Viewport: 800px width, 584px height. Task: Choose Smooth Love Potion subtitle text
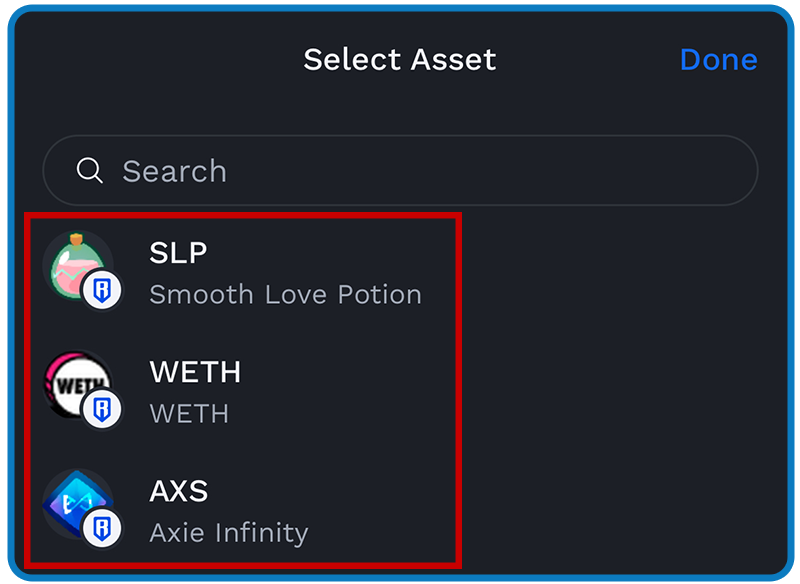286,294
